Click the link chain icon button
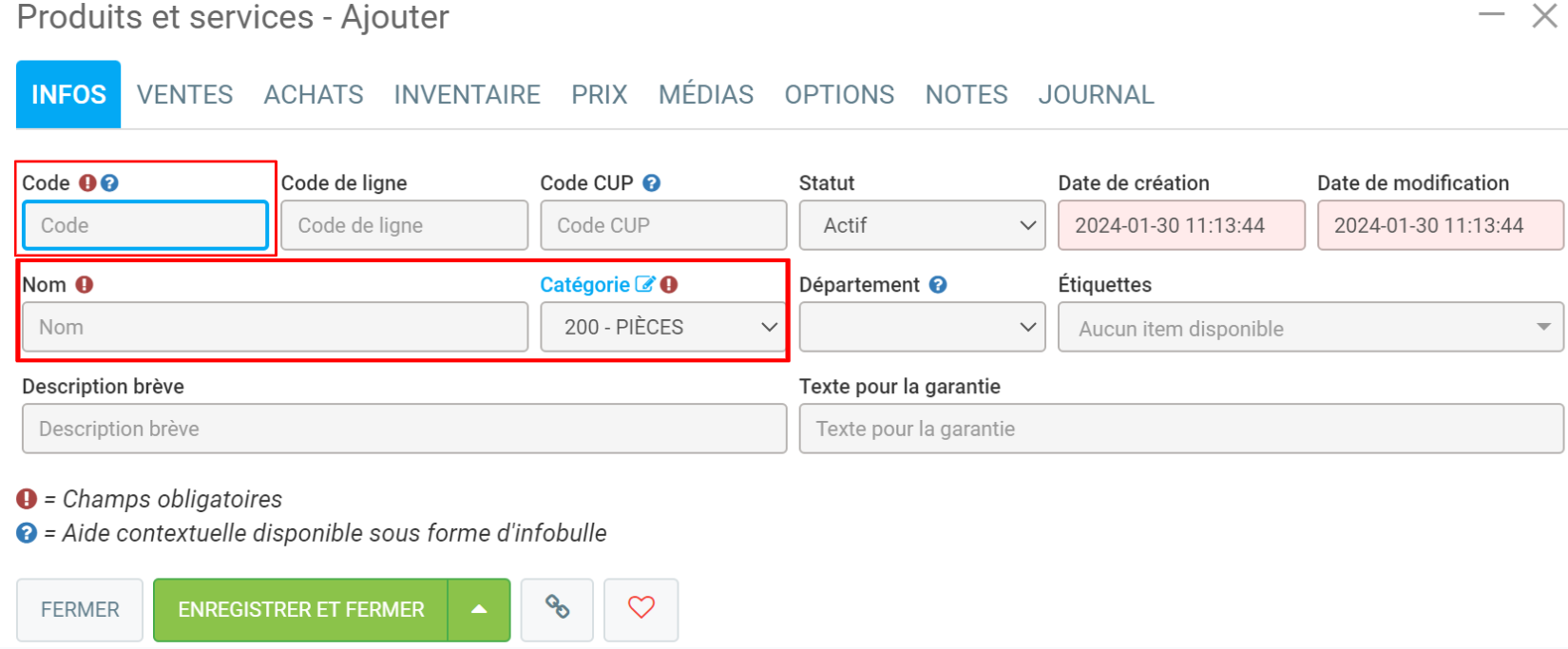Viewport: 1568px width, 649px height. tap(557, 608)
